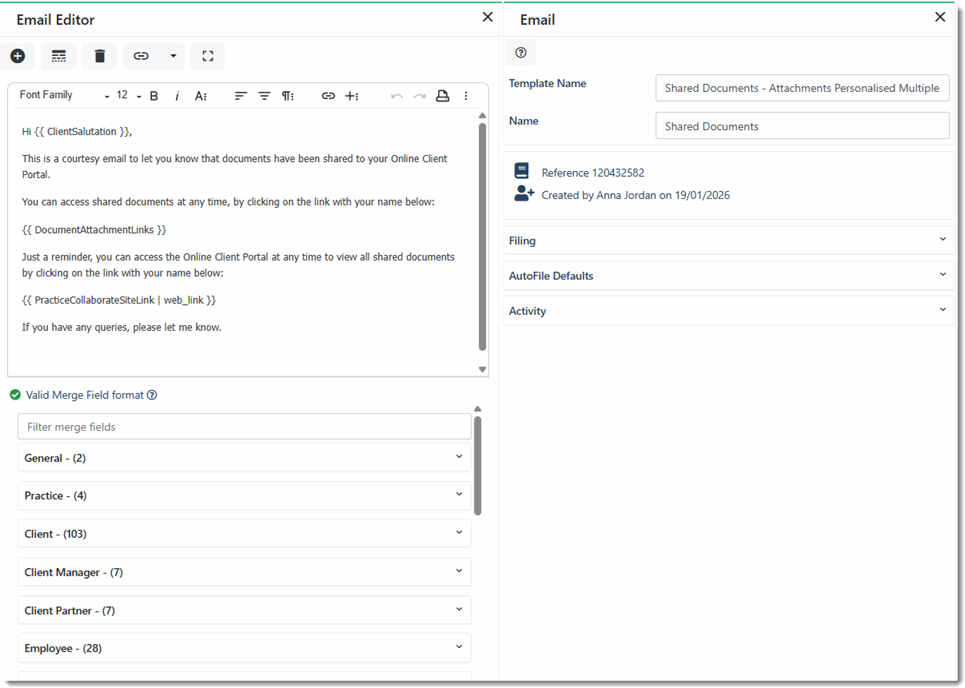The width and height of the screenshot is (965, 688).
Task: Click Reference 120432582 text
Action: 593,172
